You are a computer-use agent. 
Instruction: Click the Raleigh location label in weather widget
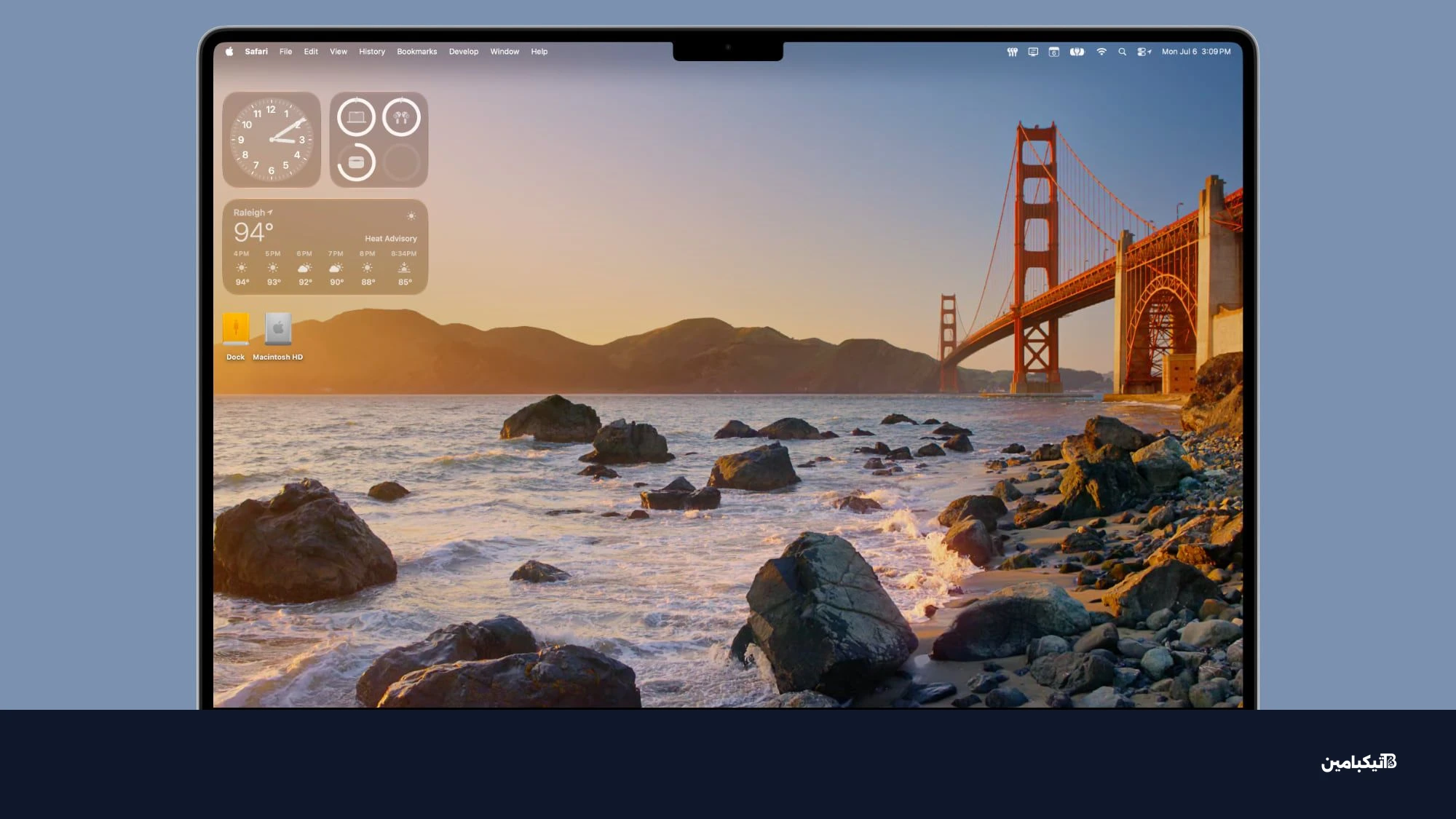253,213
